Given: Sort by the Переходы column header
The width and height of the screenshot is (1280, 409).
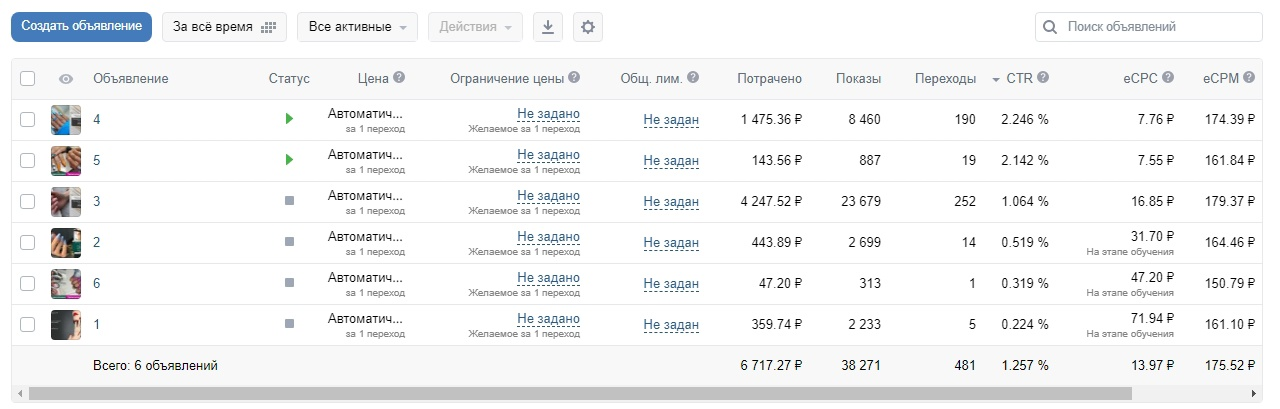Looking at the screenshot, I should pos(945,79).
